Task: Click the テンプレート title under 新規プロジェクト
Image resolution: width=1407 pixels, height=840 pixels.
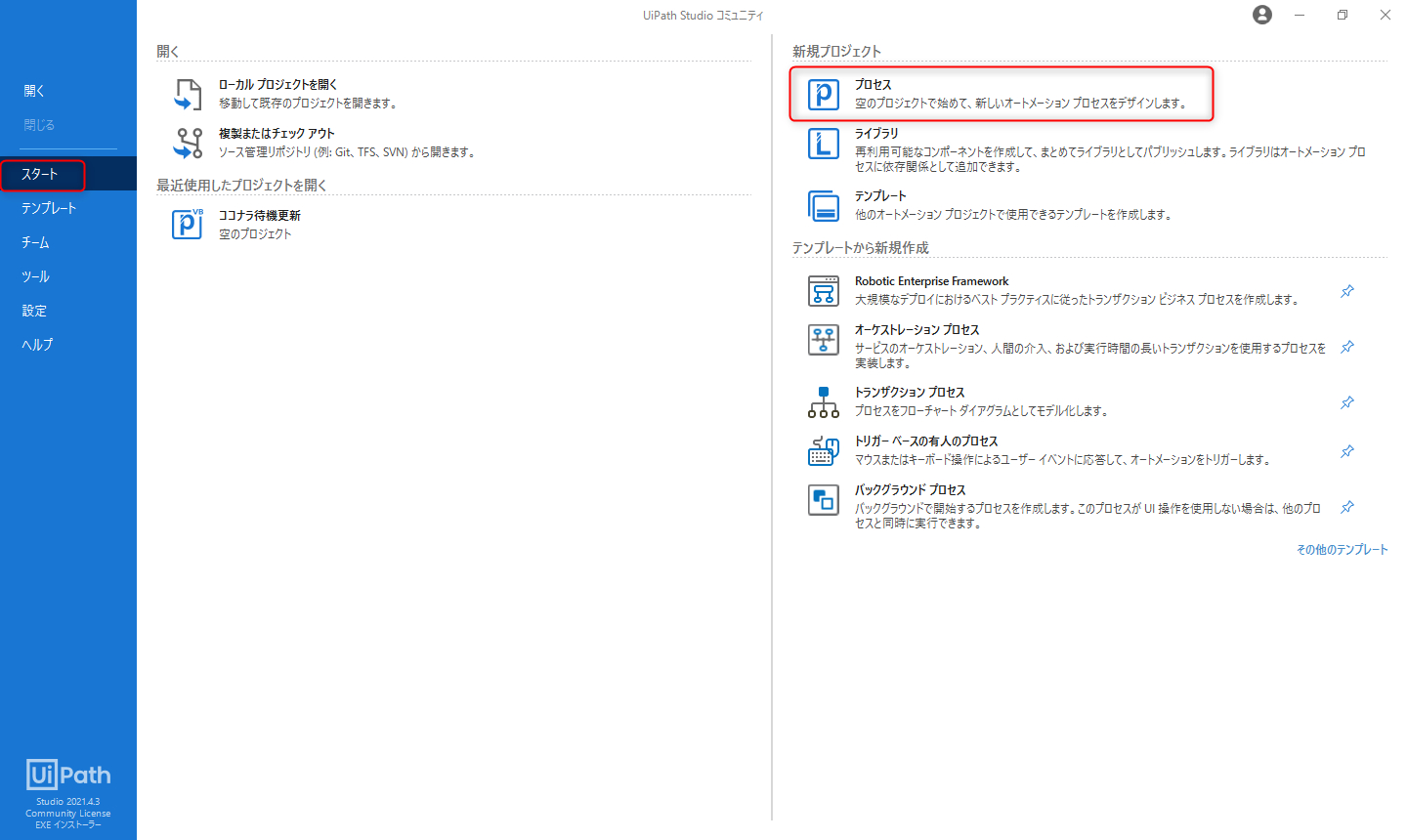Action: [880, 196]
